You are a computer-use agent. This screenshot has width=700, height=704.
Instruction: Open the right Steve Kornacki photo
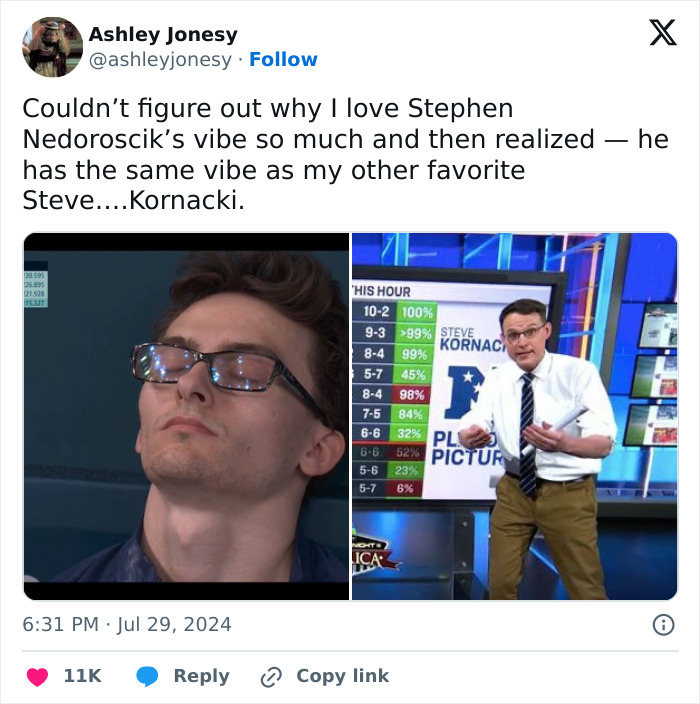click(515, 416)
